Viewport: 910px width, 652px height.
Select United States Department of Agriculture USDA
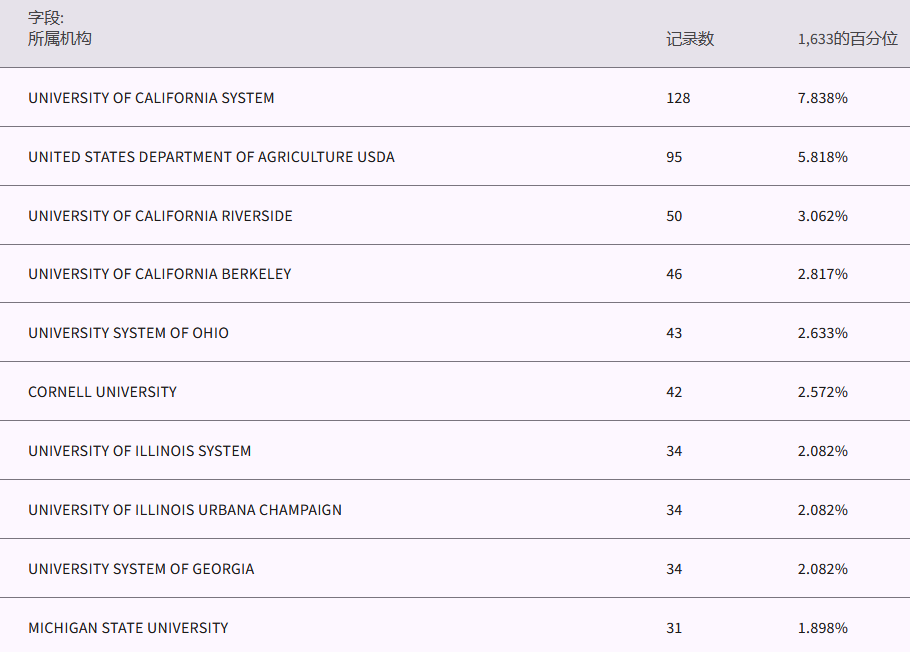(x=211, y=157)
